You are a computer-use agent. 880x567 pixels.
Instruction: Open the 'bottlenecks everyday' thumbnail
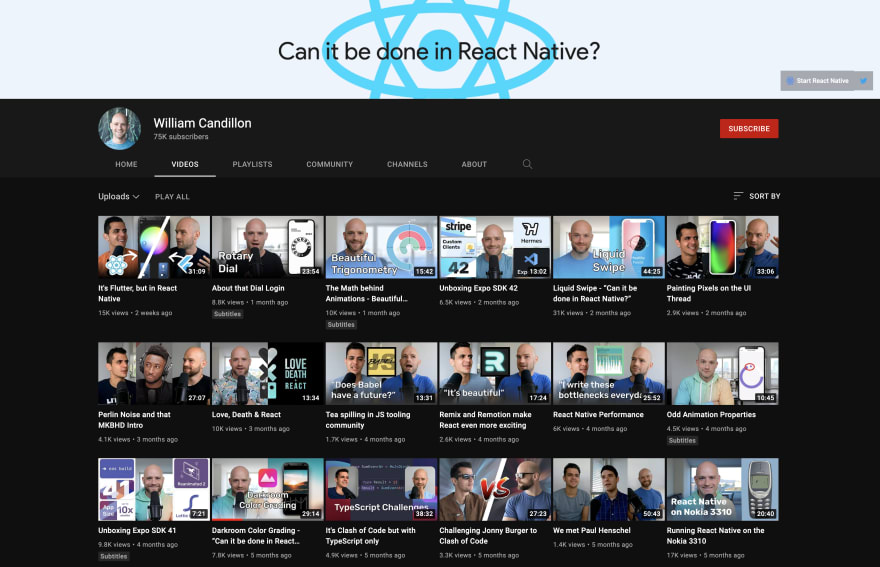[608, 373]
